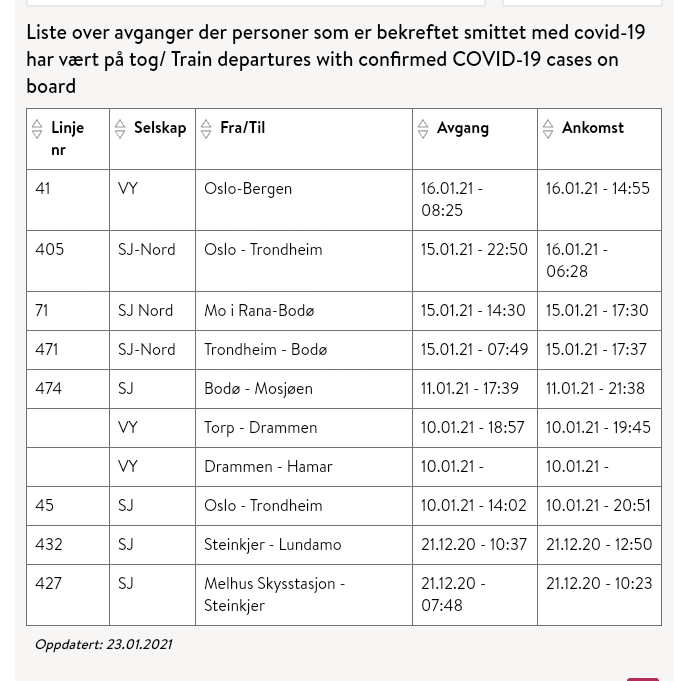Select the Melhus Skysstasjon - Steinkjer cell

tap(274, 594)
